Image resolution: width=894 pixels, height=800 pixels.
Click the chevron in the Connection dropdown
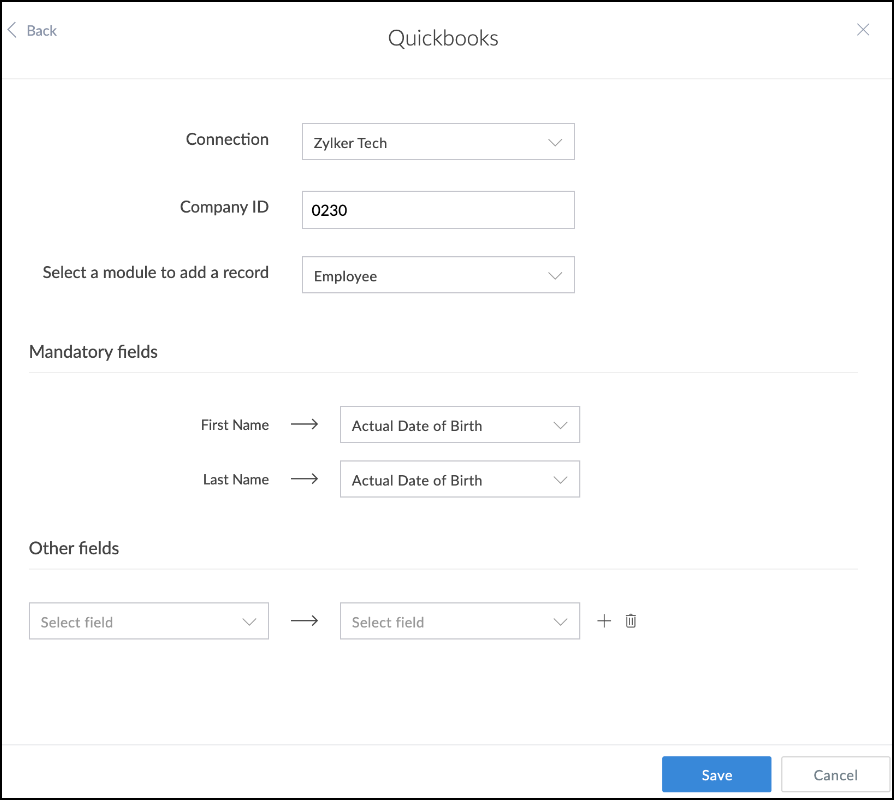[556, 142]
